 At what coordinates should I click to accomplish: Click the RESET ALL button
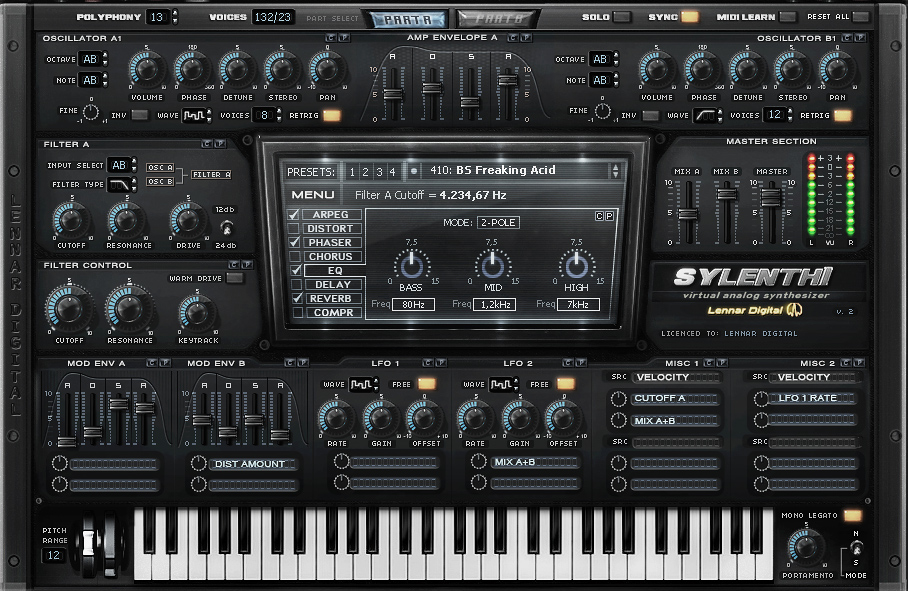[861, 17]
